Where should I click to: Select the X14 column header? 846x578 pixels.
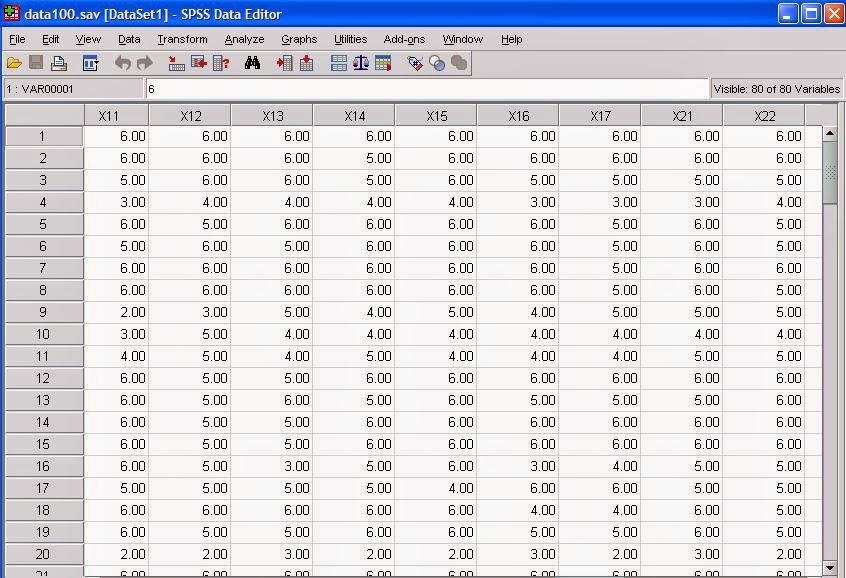pos(354,115)
